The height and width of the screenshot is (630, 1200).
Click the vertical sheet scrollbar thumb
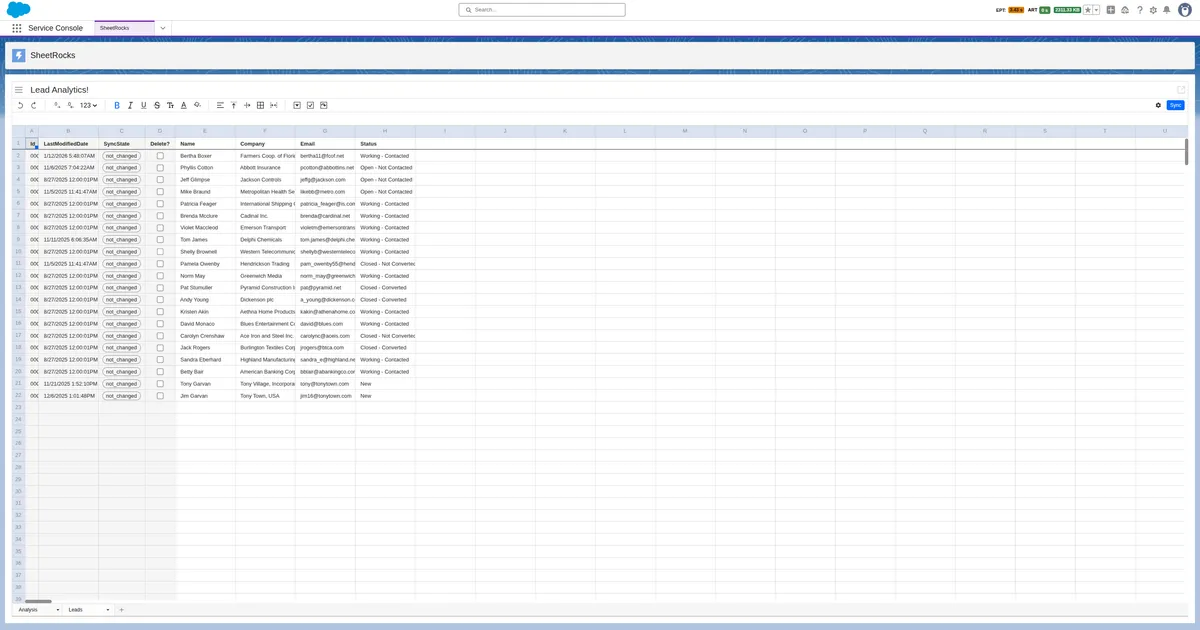(x=1187, y=151)
